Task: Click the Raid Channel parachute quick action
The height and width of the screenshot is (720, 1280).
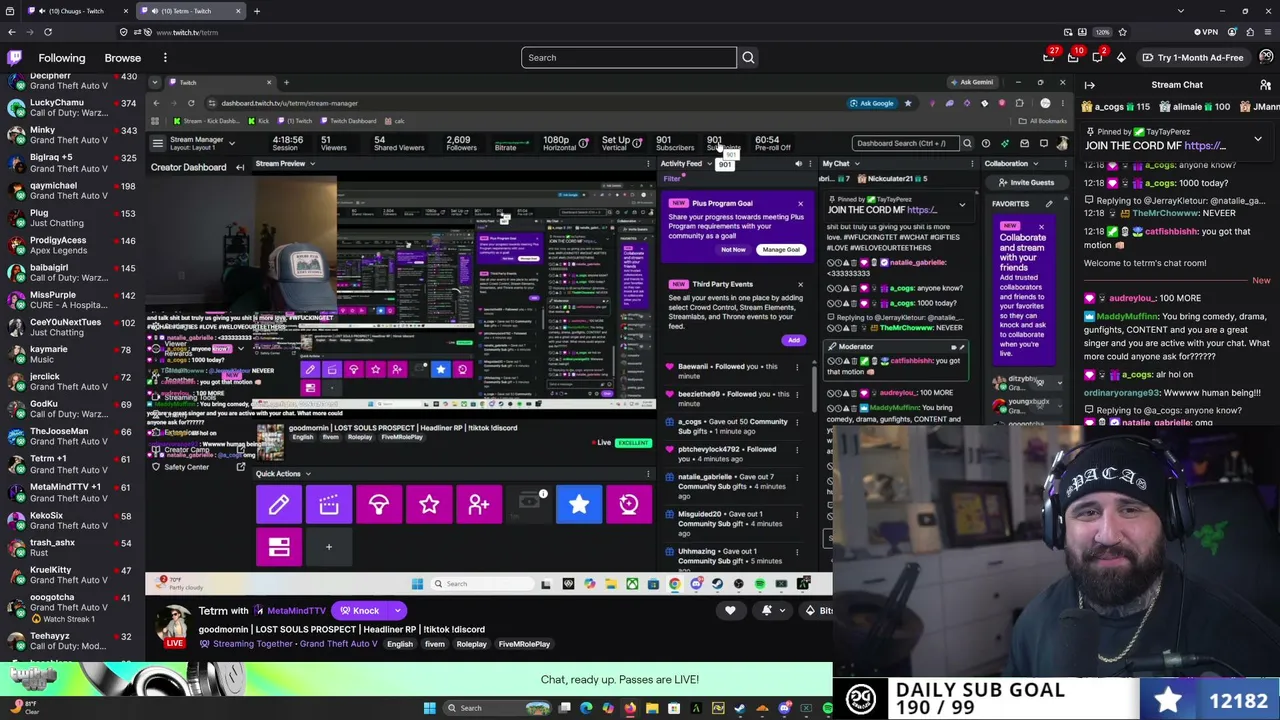Action: [379, 505]
